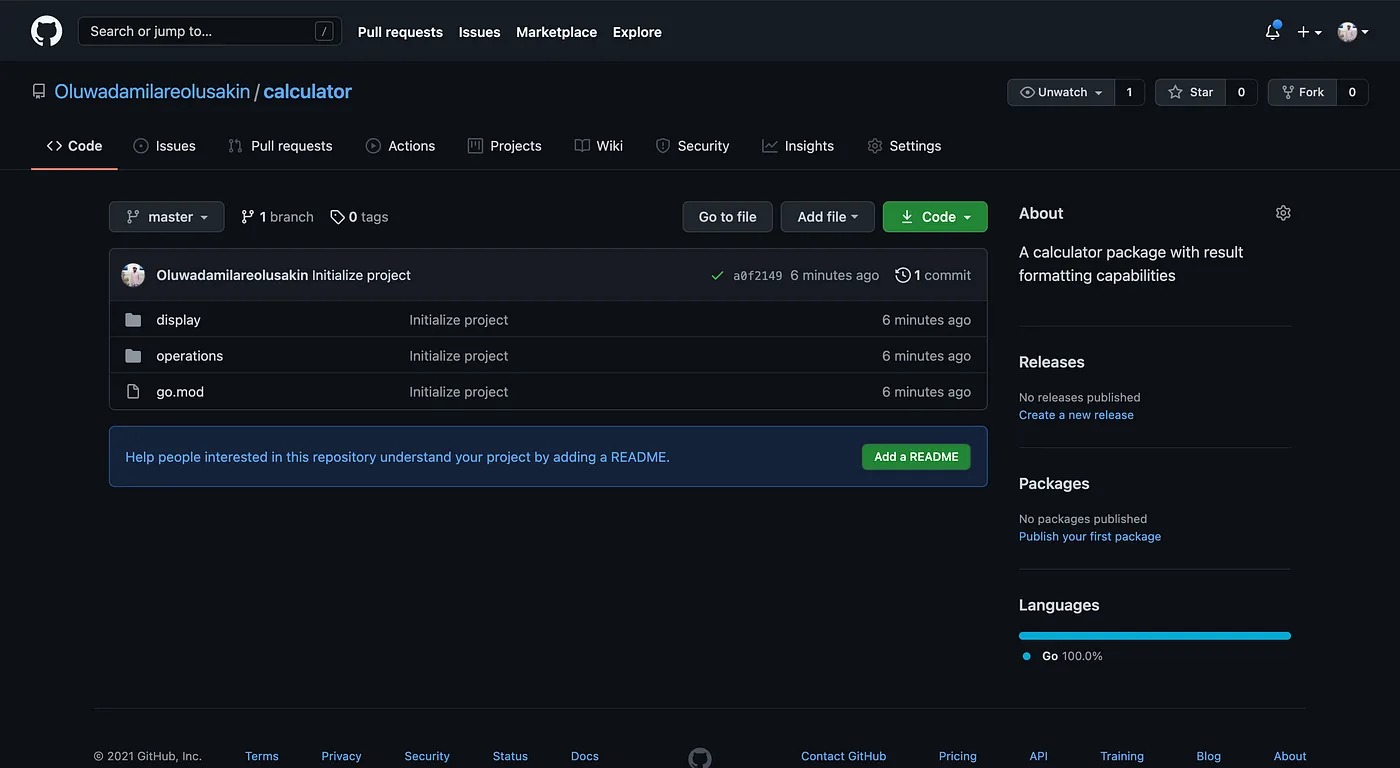1400x768 pixels.
Task: Click Create a new release link
Action: 1076,415
